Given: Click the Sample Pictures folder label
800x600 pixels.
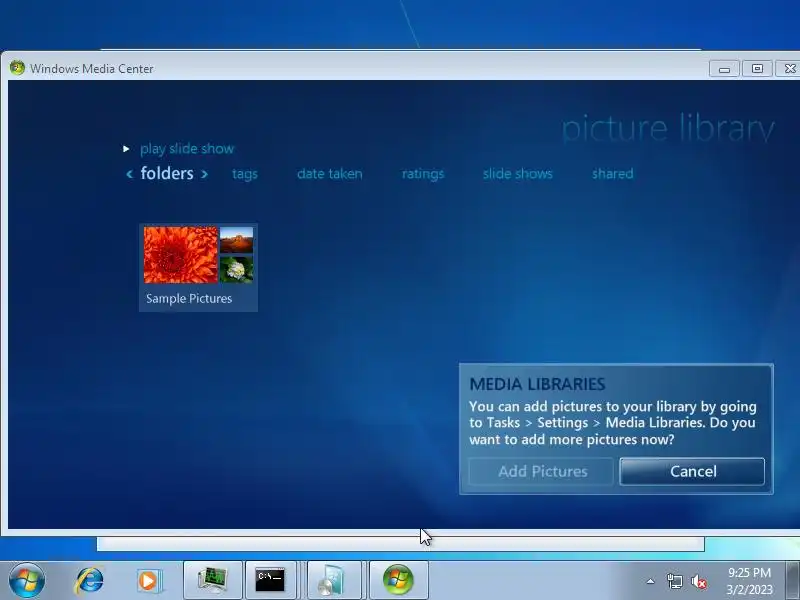Looking at the screenshot, I should [189, 298].
